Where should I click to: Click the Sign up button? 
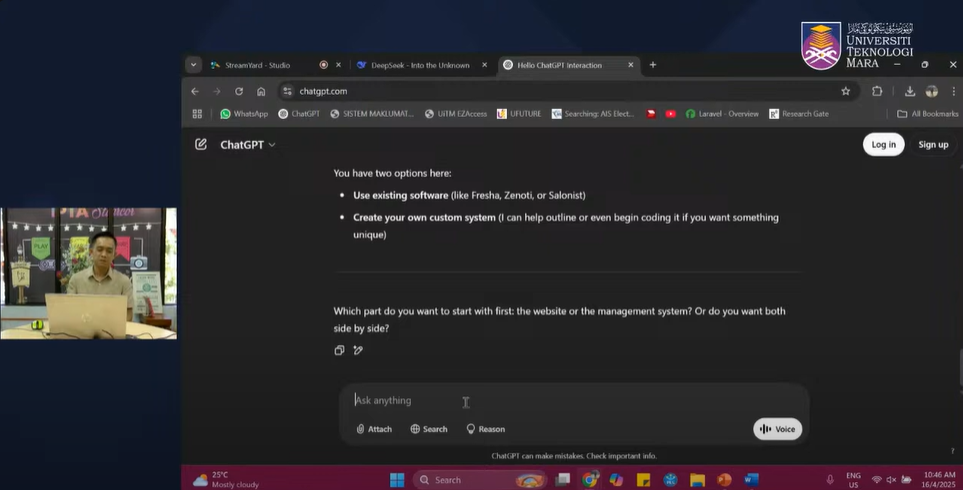[933, 144]
